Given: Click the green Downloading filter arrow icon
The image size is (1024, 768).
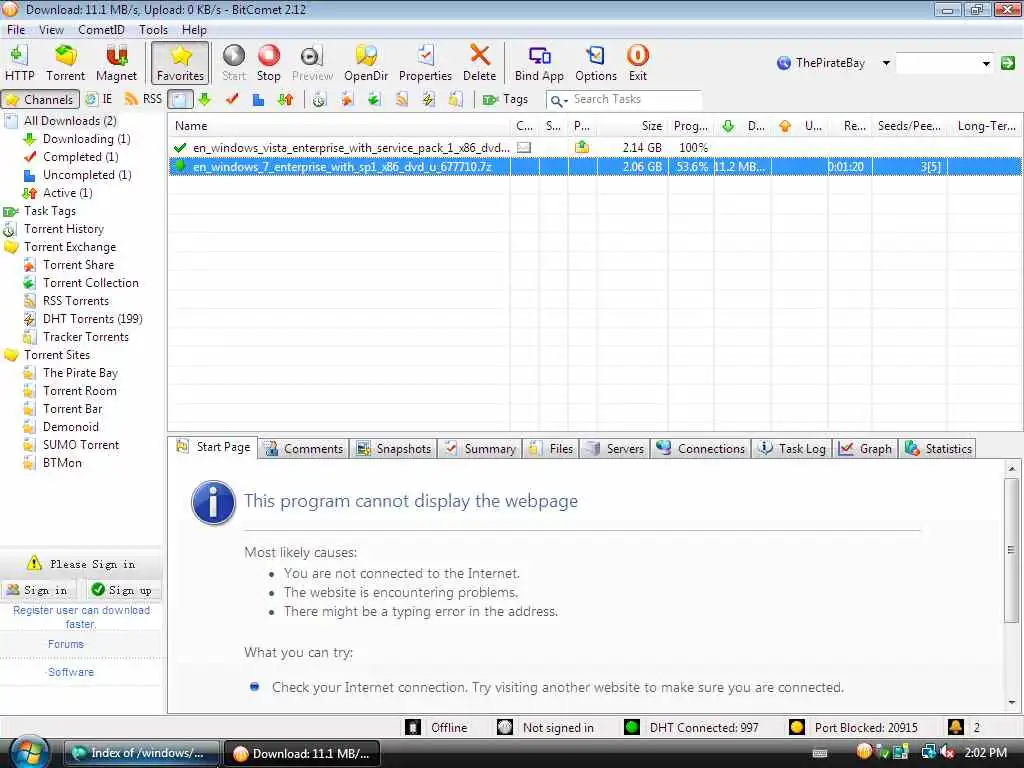Looking at the screenshot, I should point(204,99).
